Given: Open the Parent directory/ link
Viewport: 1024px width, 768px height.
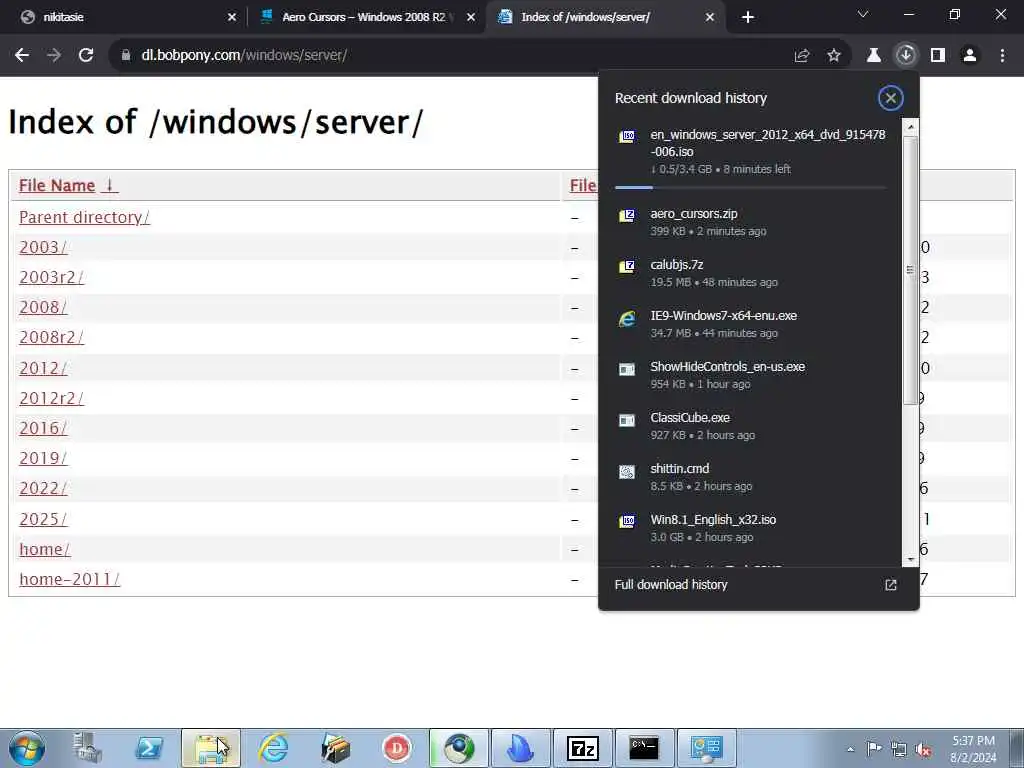Looking at the screenshot, I should pyautogui.click(x=84, y=217).
